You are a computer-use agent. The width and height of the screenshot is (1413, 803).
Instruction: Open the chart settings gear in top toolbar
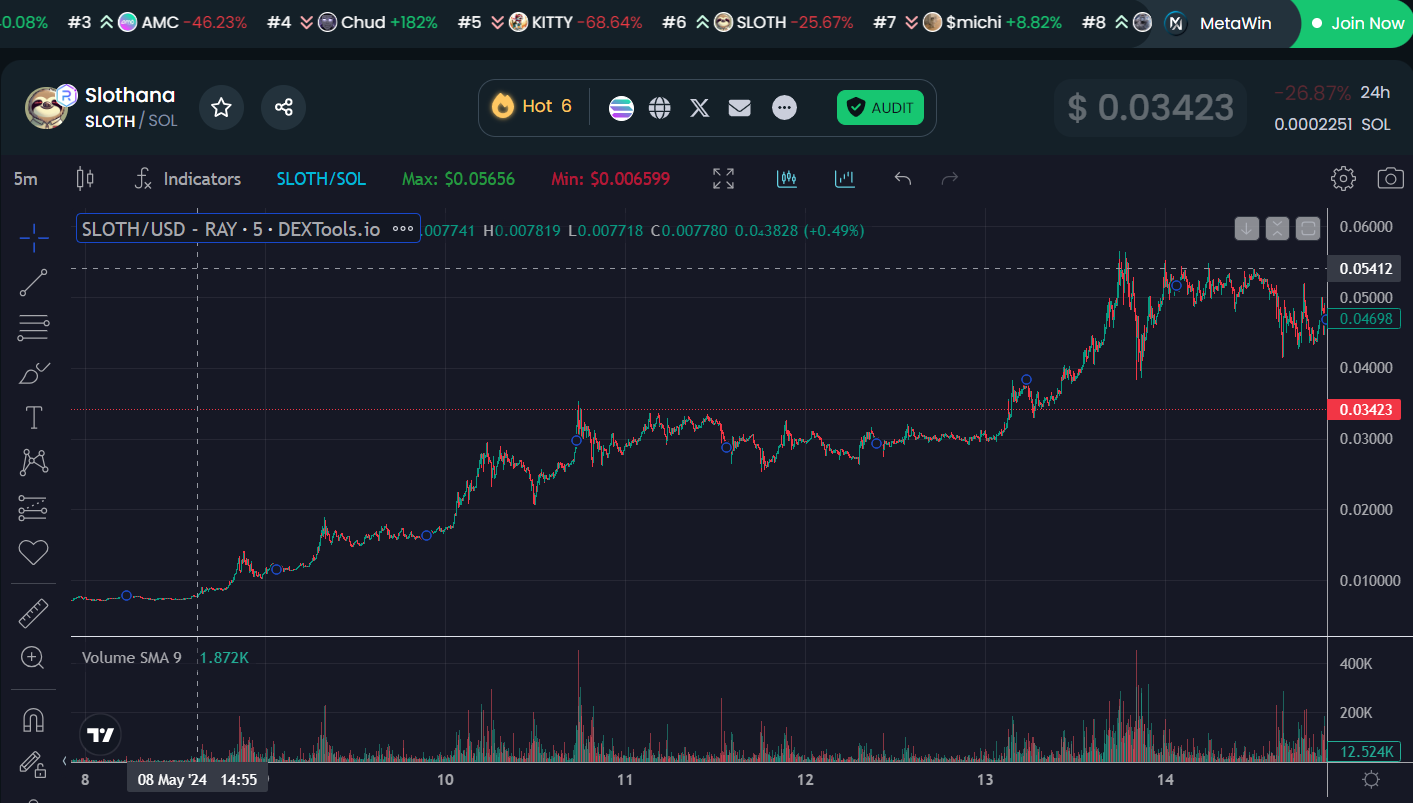(1343, 179)
